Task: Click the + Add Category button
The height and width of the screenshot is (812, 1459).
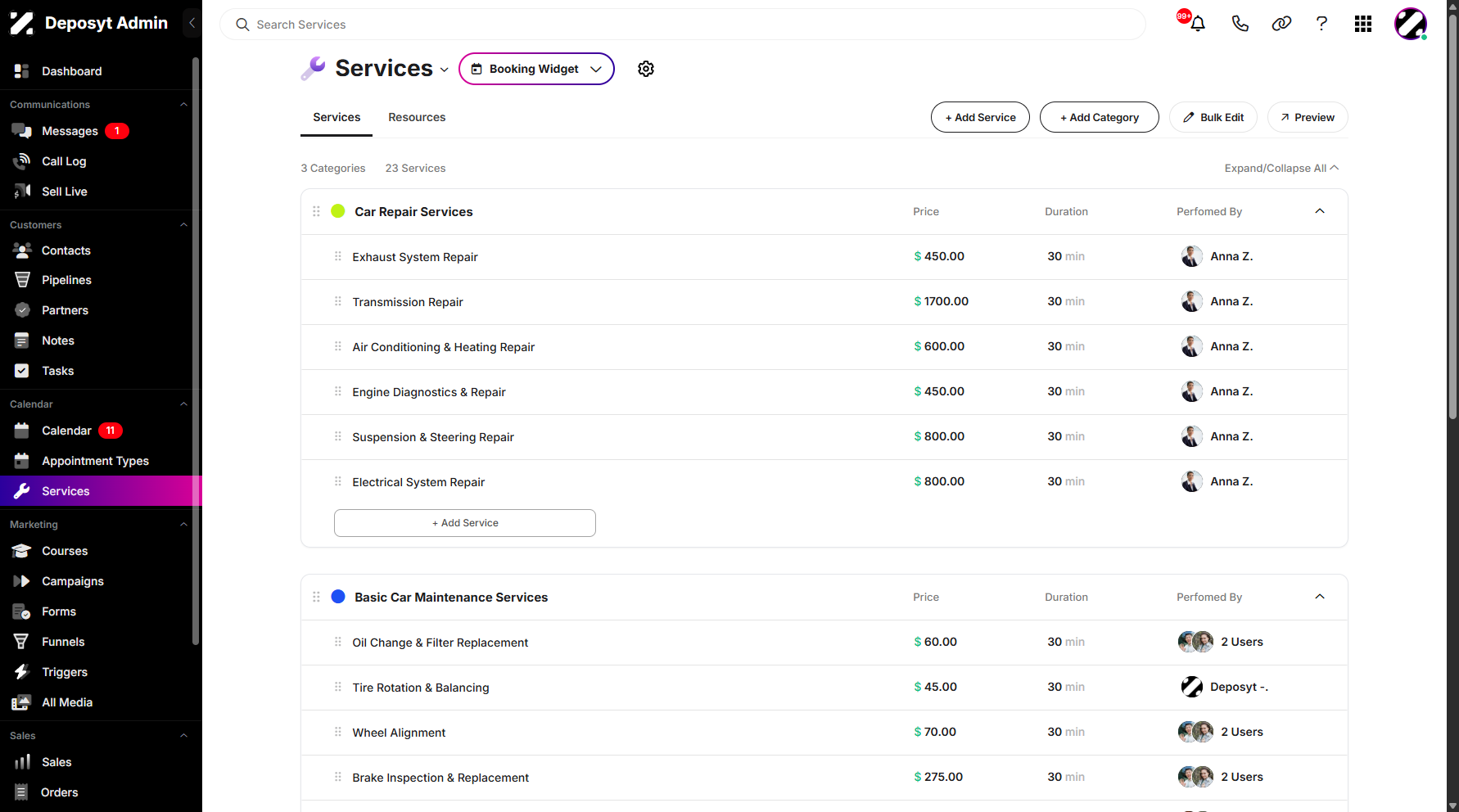Action: pyautogui.click(x=1099, y=117)
